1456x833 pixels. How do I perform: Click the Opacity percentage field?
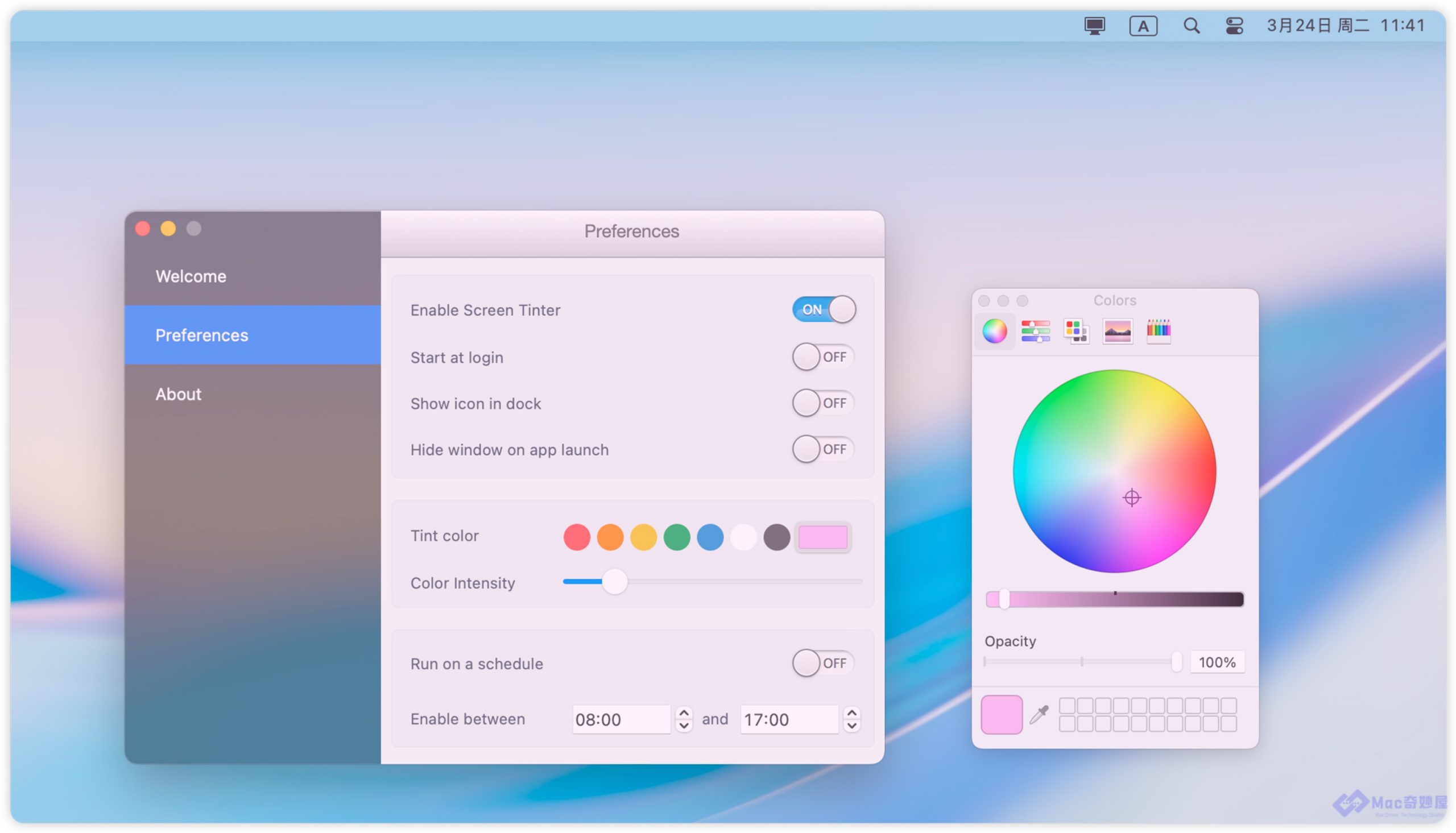click(x=1217, y=662)
